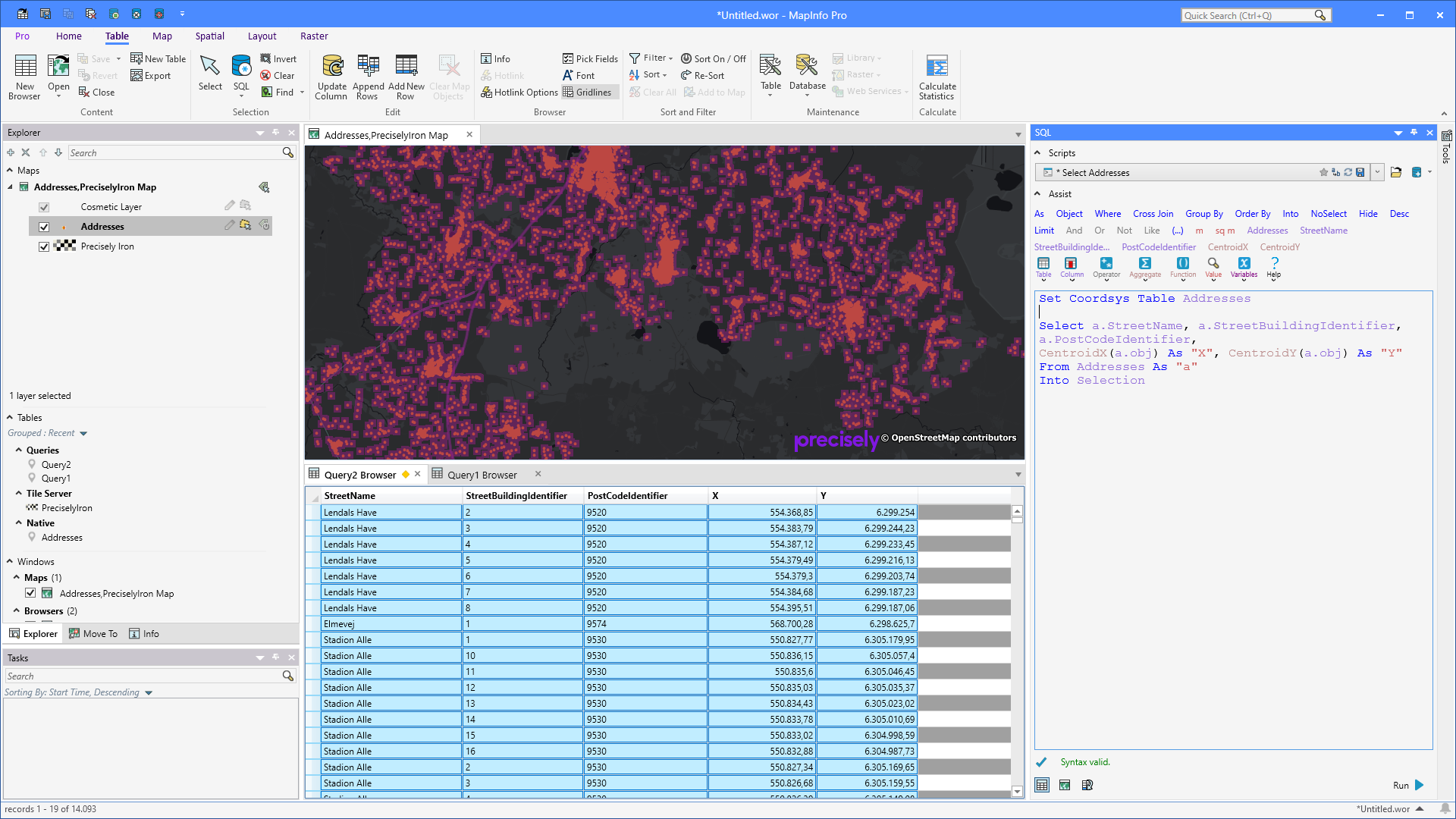Select the New Browser tool

click(x=24, y=76)
